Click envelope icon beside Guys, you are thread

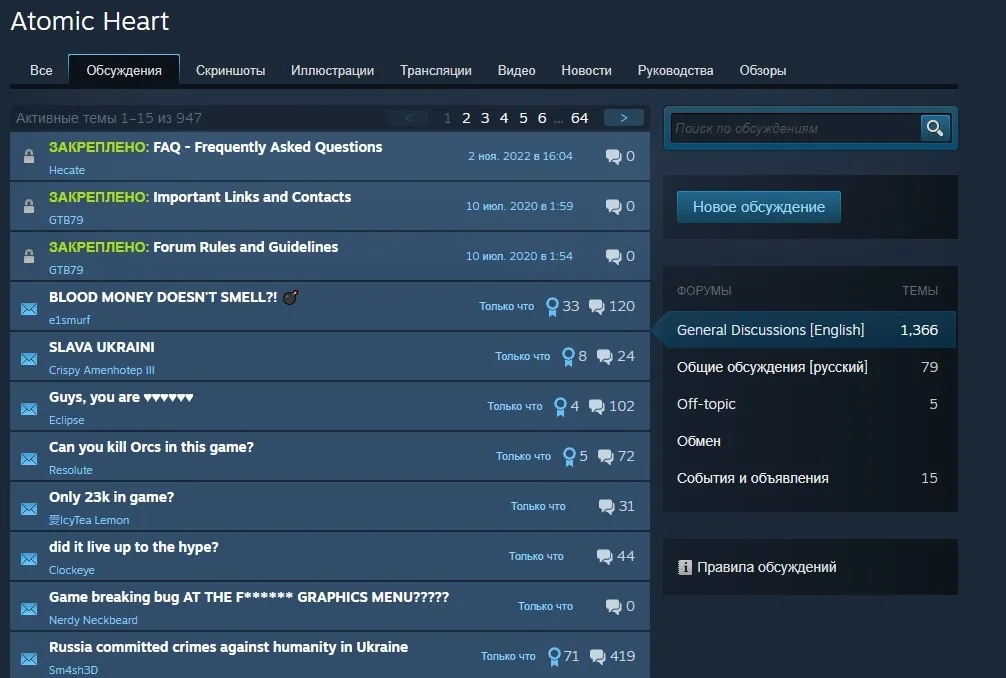29,409
